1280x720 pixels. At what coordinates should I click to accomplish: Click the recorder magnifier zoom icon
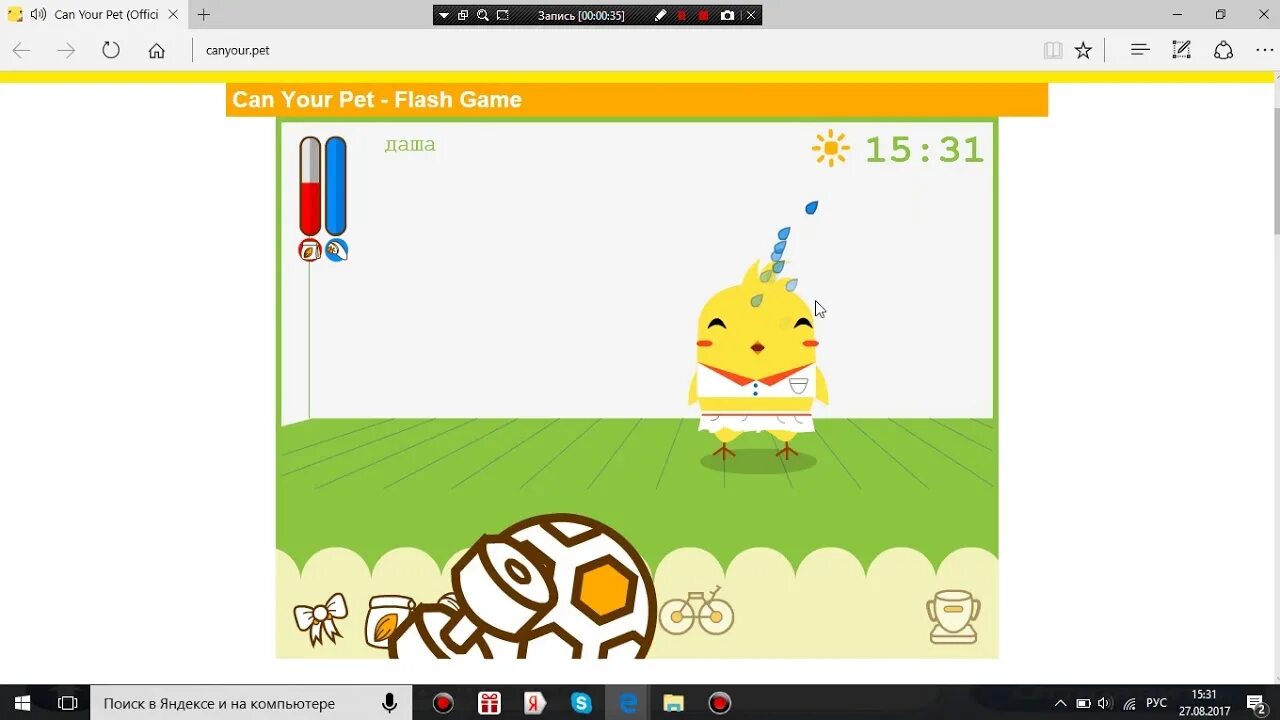point(483,15)
